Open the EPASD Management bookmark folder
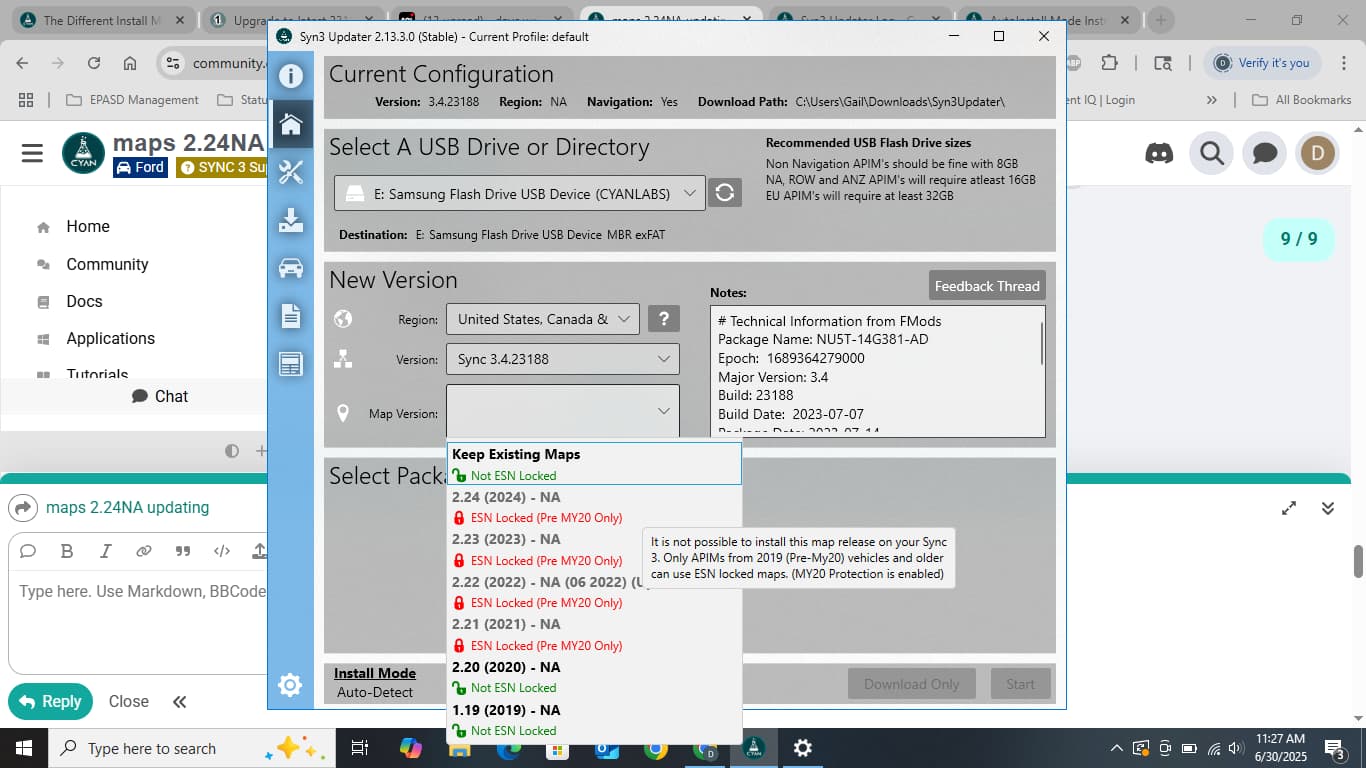The width and height of the screenshot is (1366, 768). 133,100
